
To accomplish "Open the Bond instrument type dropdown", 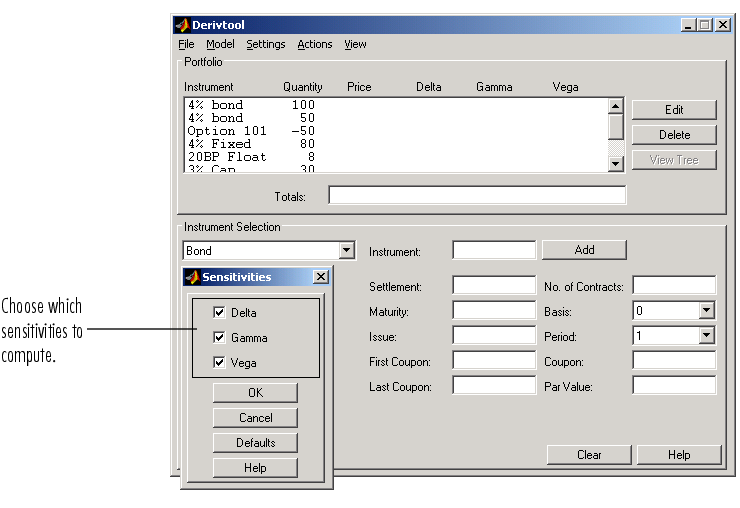I will (346, 250).
